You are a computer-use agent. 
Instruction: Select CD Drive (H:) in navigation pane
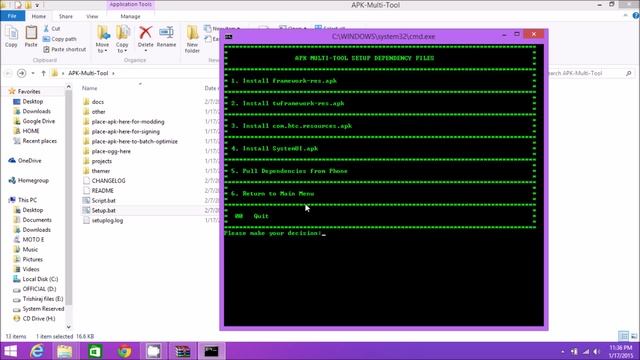[39, 318]
